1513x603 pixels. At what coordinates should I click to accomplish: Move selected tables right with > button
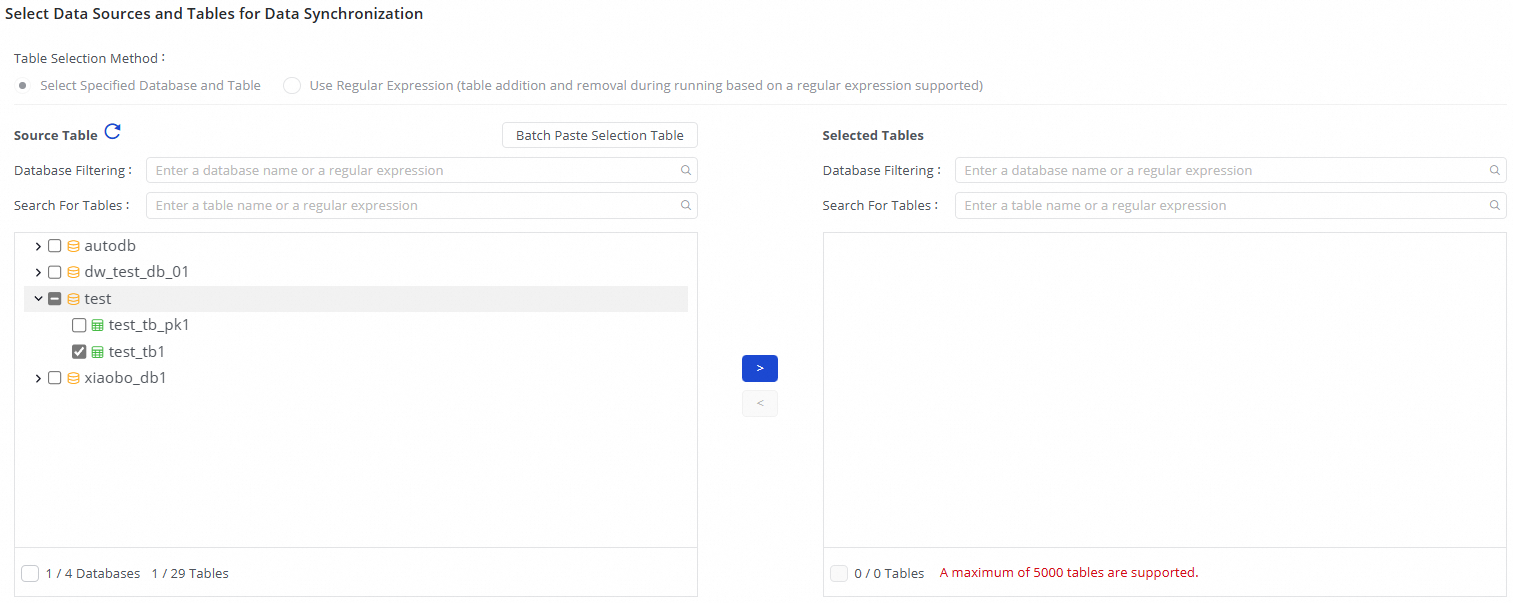[759, 368]
